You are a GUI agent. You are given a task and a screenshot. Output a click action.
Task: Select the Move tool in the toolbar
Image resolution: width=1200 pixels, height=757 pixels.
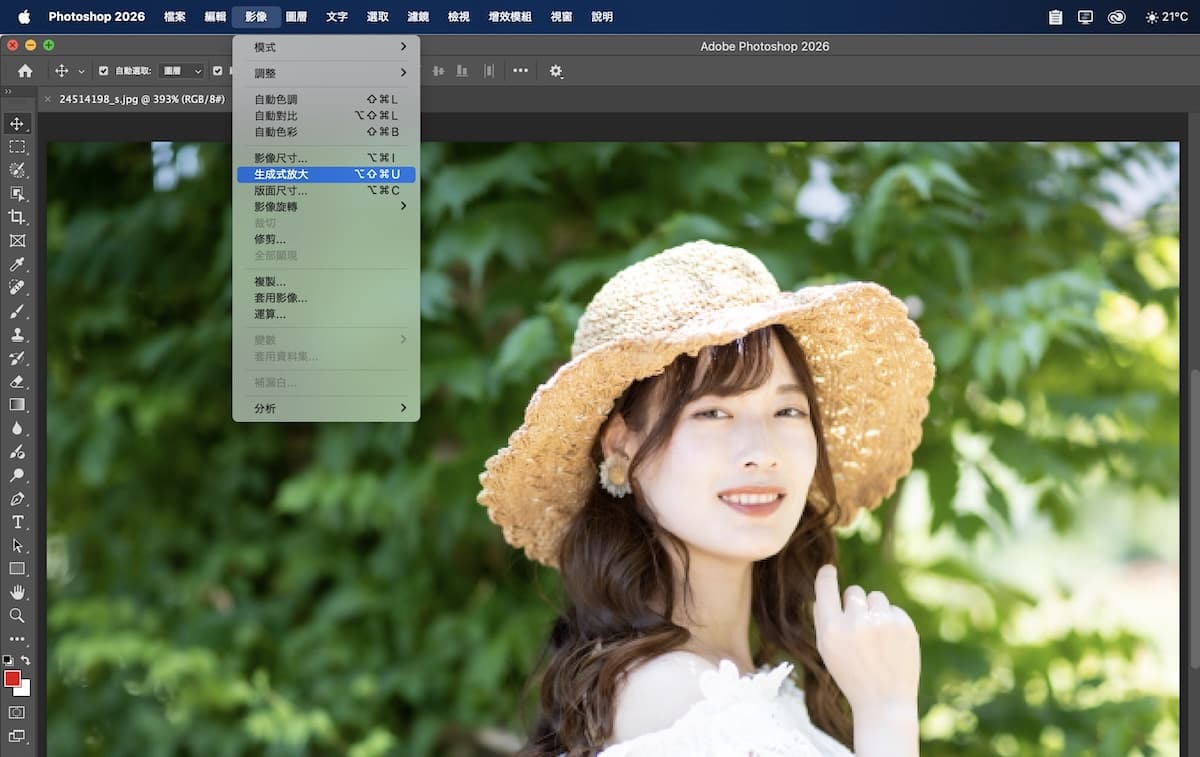pos(17,123)
